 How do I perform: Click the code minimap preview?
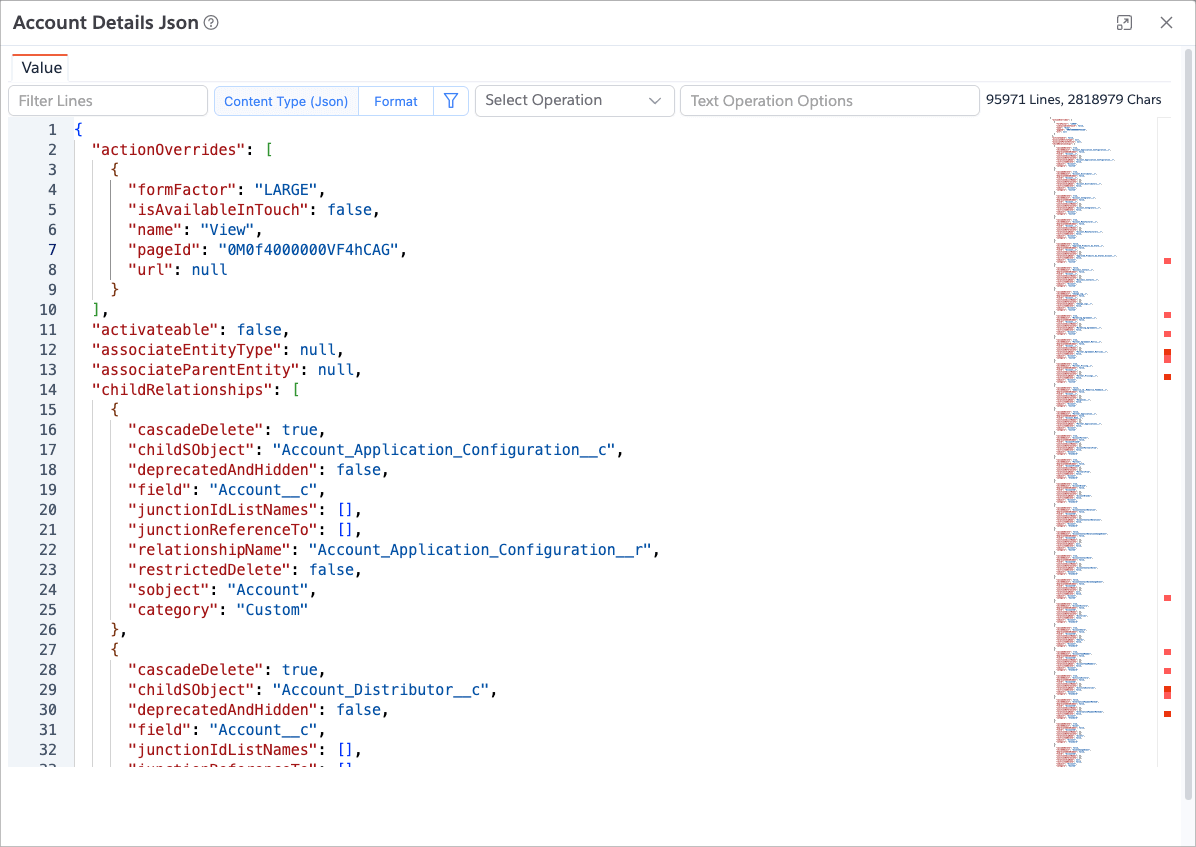pos(1085,400)
